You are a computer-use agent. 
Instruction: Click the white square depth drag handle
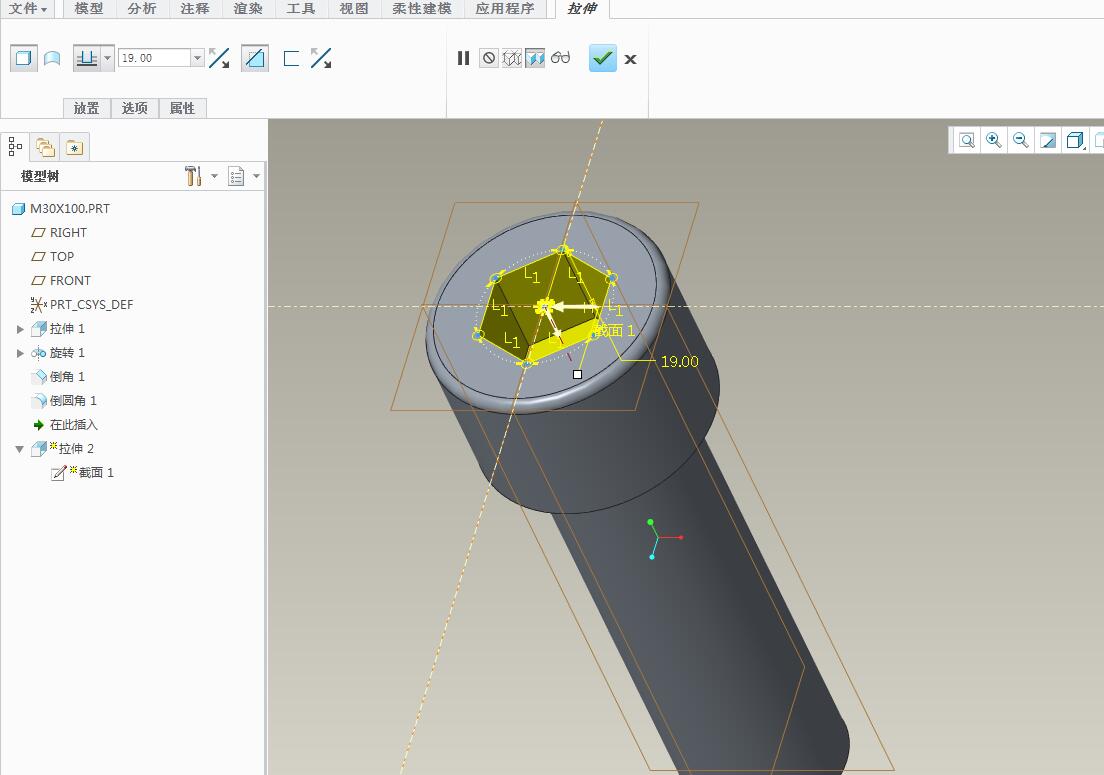577,374
